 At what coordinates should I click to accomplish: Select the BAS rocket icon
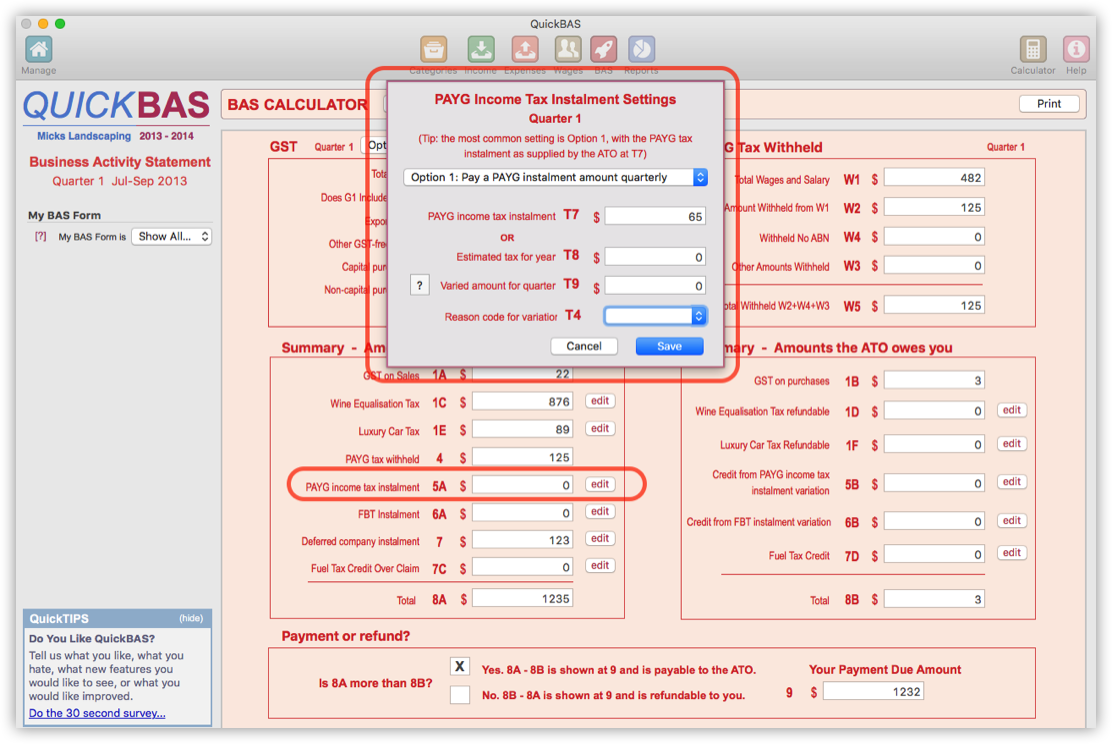[605, 48]
